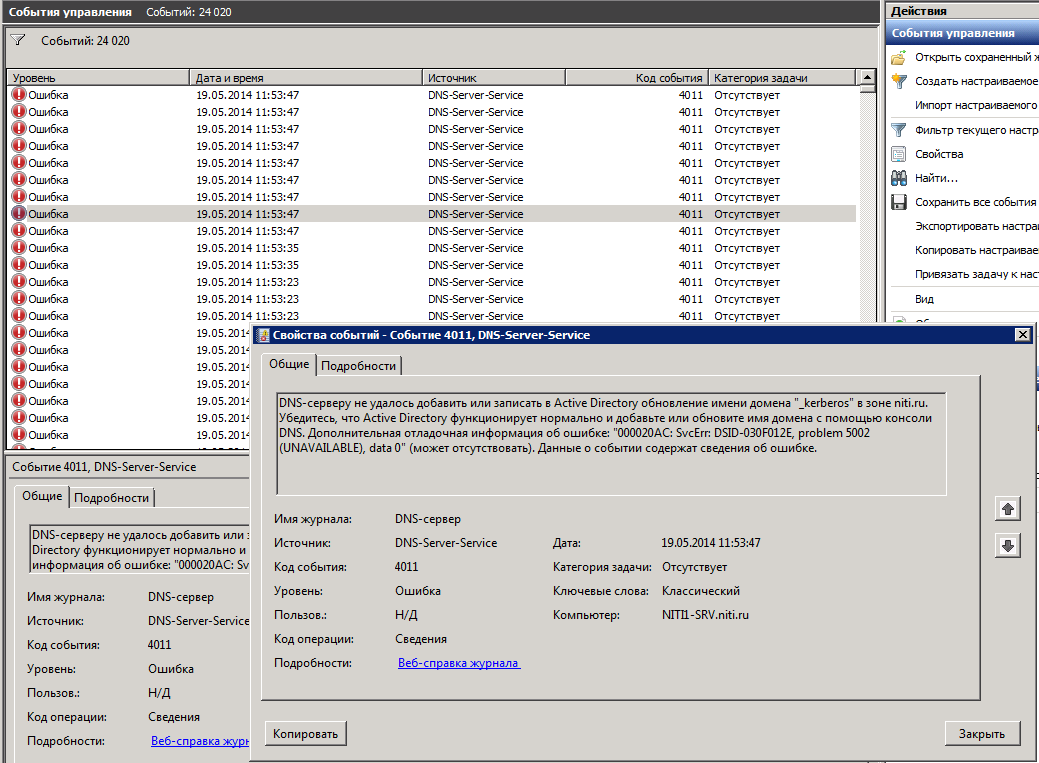This screenshot has width=1039, height=763.
Task: Click Открыть сохраненный журнал action
Action: click(x=977, y=58)
